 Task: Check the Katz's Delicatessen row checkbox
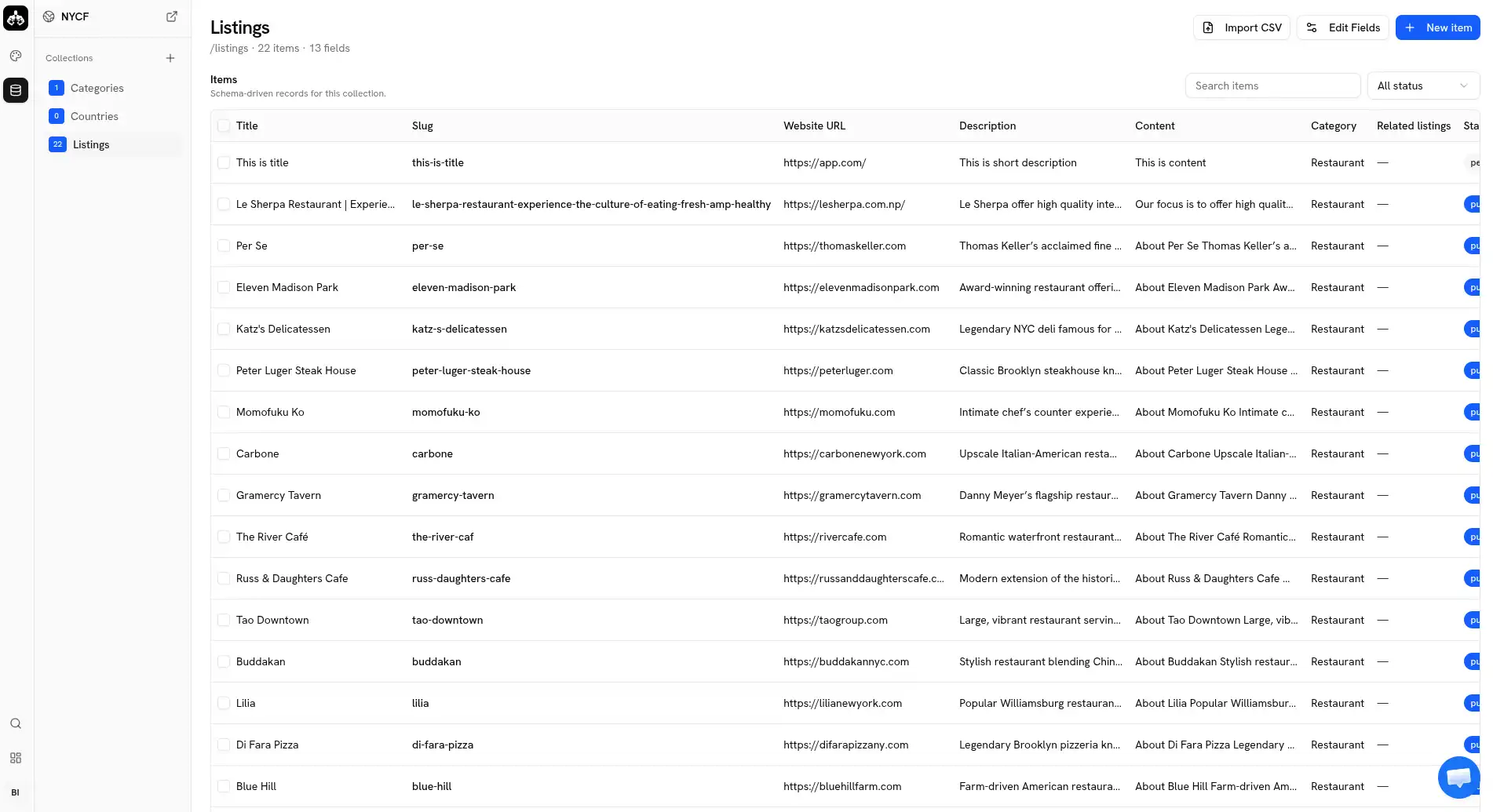coord(224,329)
